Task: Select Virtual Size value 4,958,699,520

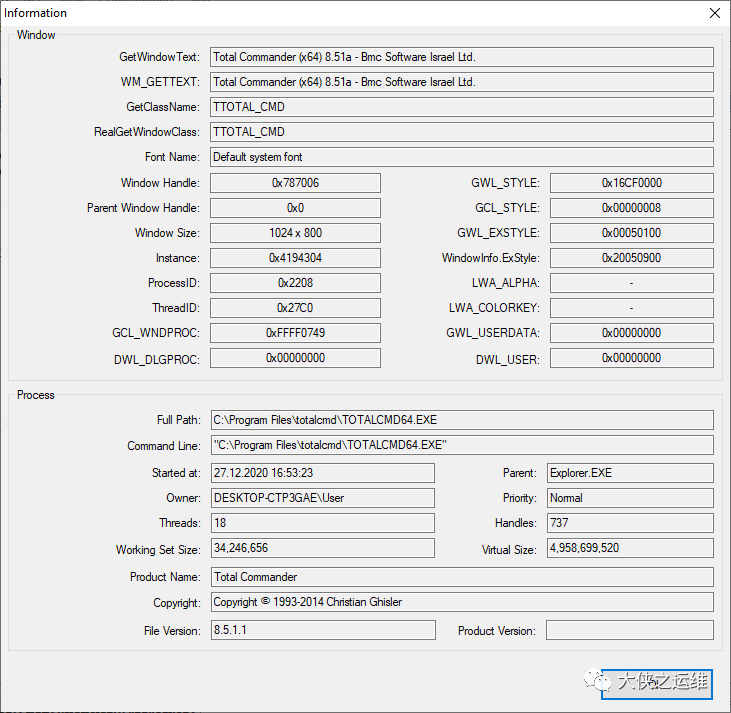Action: [x=630, y=548]
